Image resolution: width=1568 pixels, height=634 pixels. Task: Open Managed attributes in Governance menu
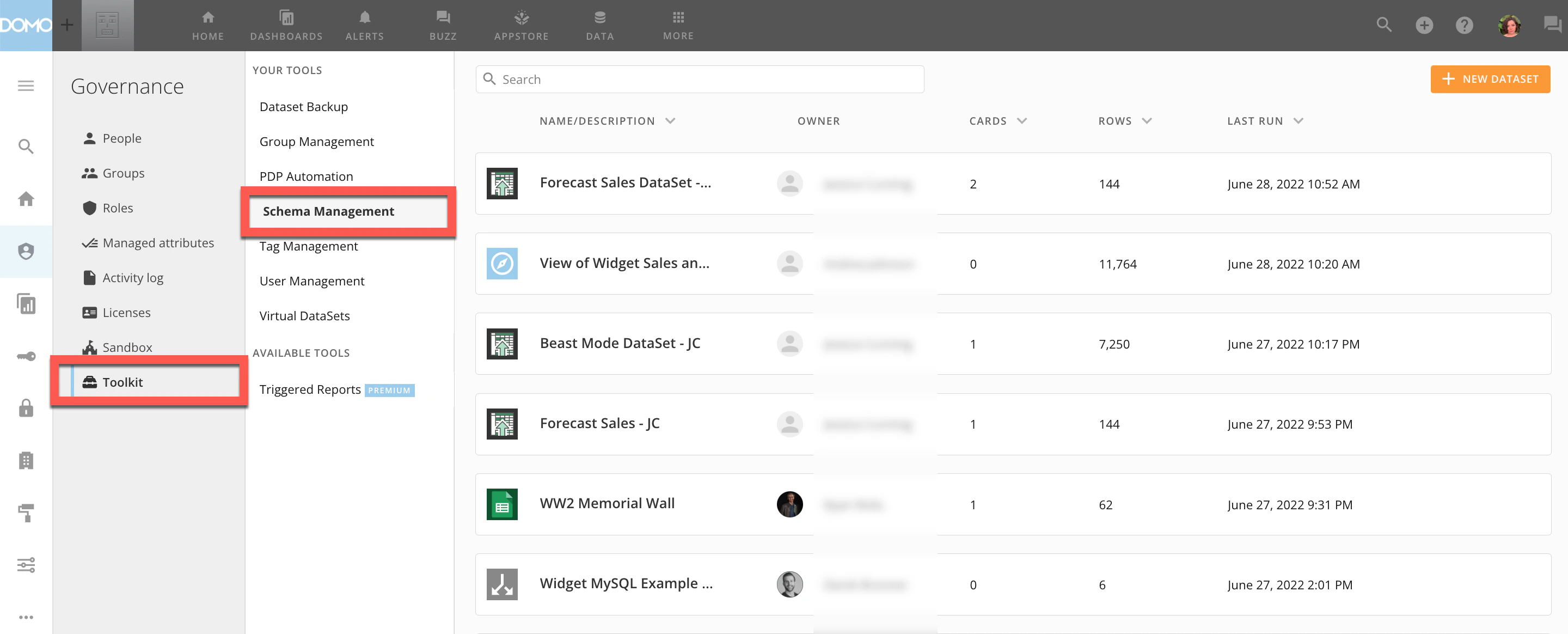coord(148,242)
